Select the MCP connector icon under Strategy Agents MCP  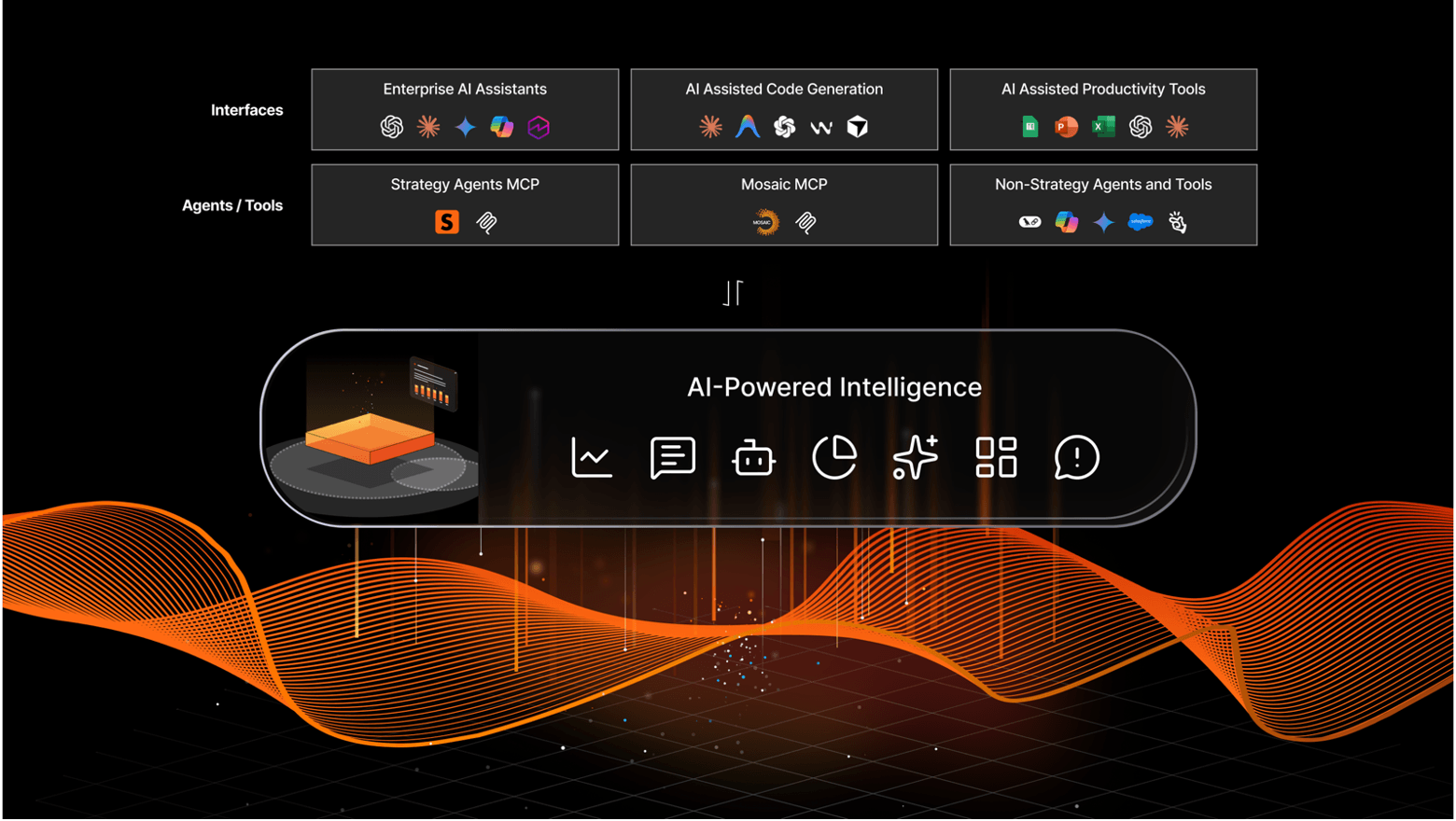click(486, 222)
